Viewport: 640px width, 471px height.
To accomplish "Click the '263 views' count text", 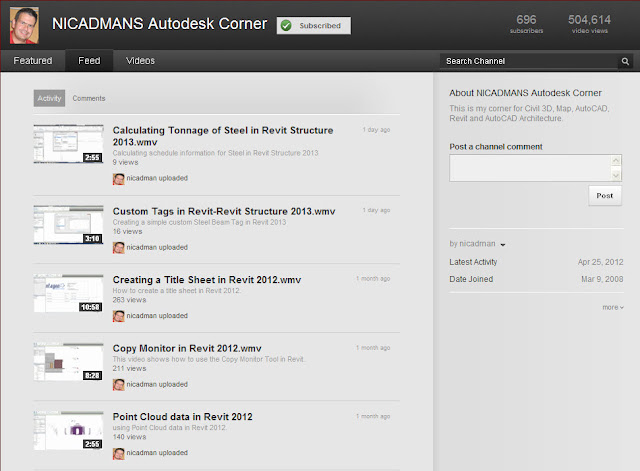I will point(129,300).
